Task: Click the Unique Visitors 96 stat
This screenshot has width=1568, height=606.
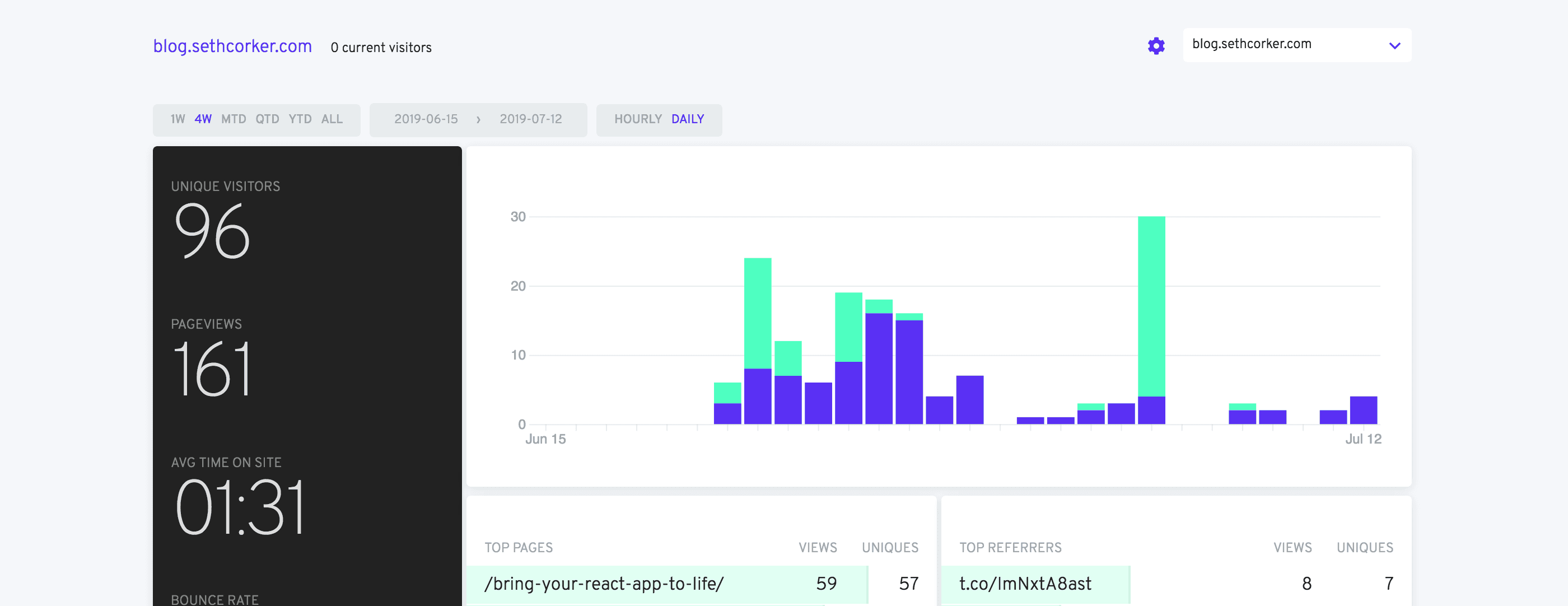Action: [212, 230]
